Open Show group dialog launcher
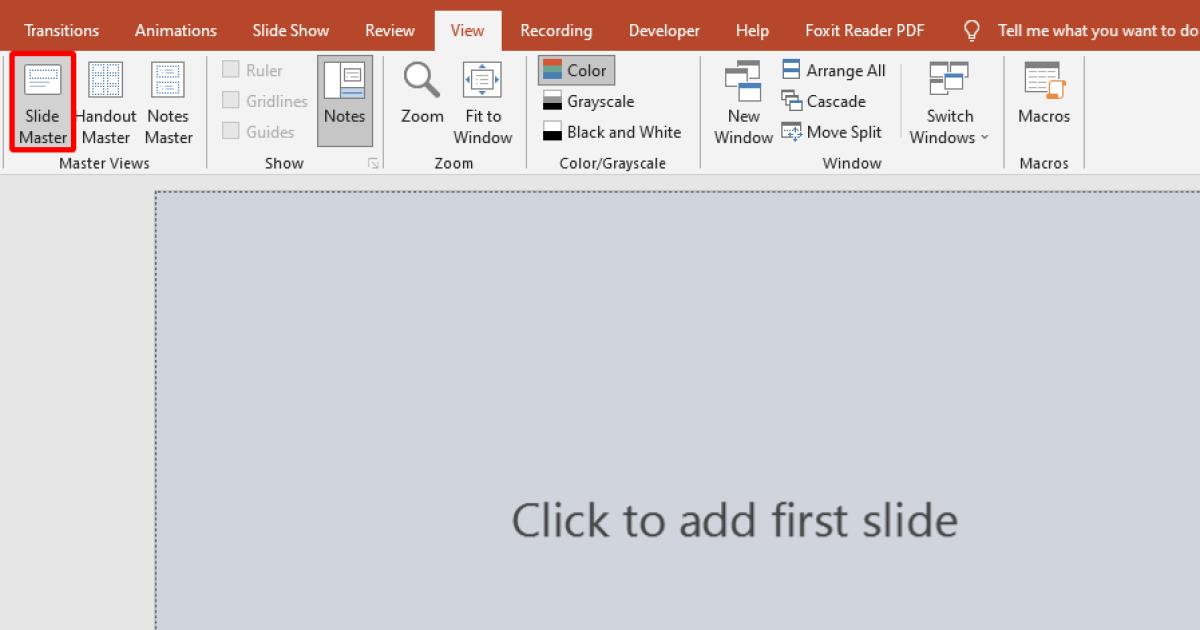Screen dimensions: 1200x630 click(x=373, y=163)
